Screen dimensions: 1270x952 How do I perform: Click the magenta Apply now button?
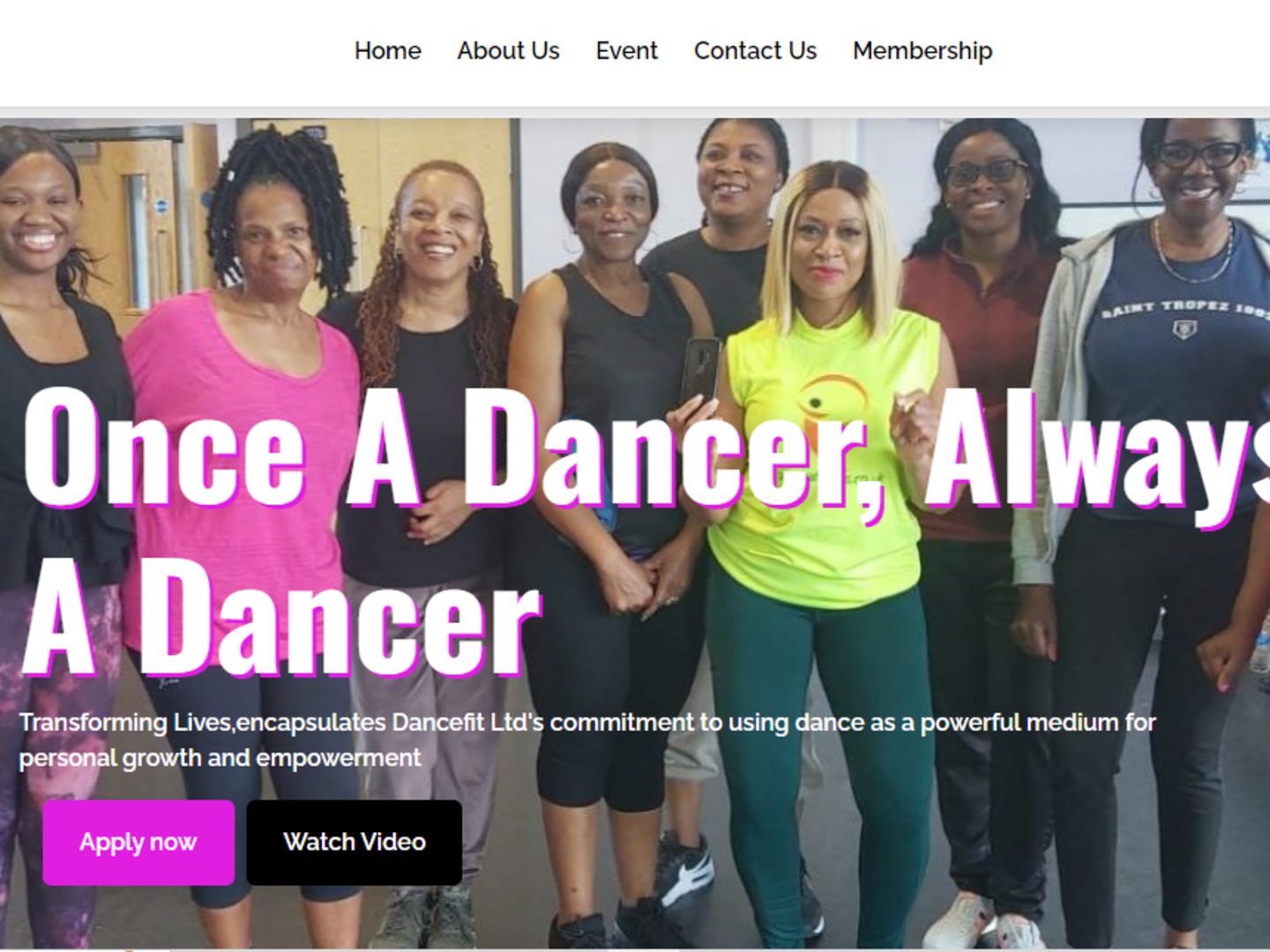click(138, 843)
